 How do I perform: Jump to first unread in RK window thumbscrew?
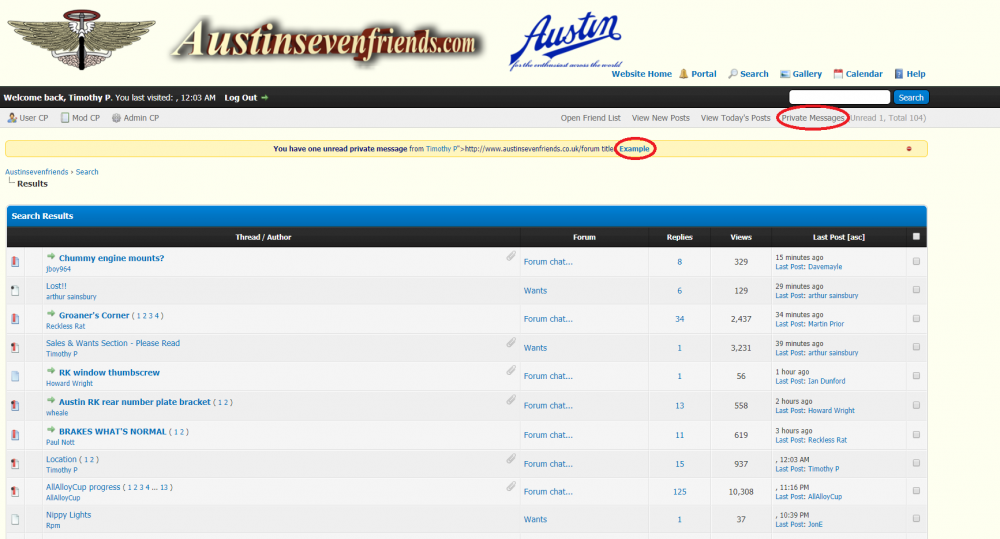[x=51, y=371]
